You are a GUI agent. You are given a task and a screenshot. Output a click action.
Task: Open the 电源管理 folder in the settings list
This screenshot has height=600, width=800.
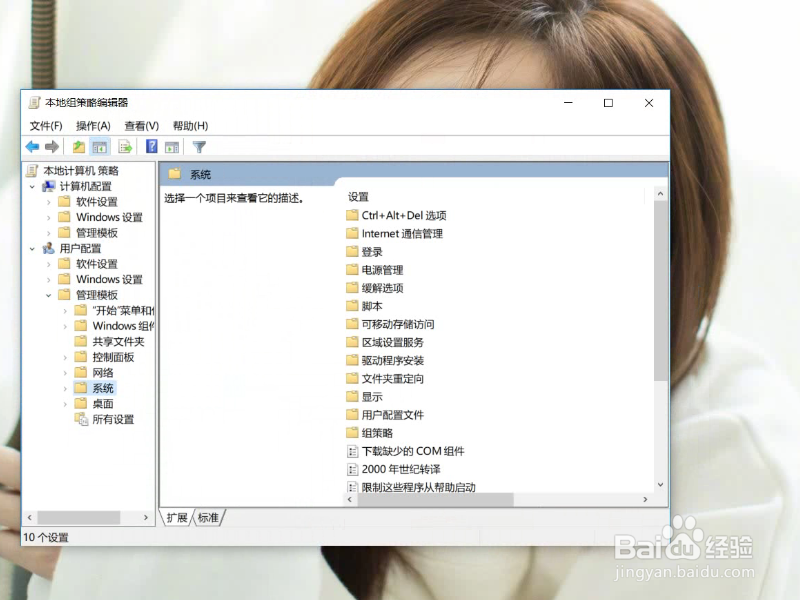pos(386,269)
